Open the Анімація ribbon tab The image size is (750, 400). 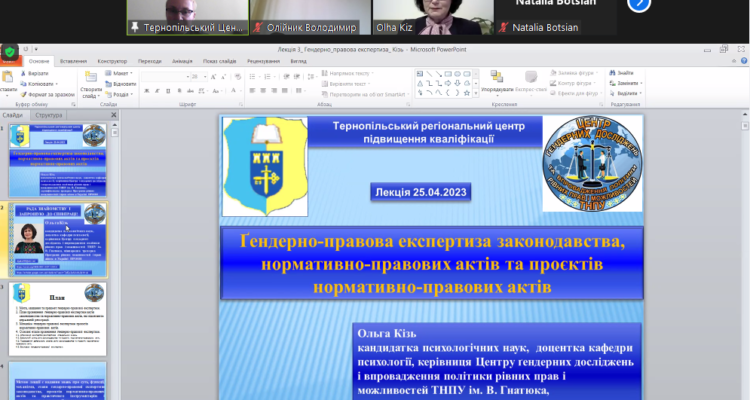coord(182,61)
